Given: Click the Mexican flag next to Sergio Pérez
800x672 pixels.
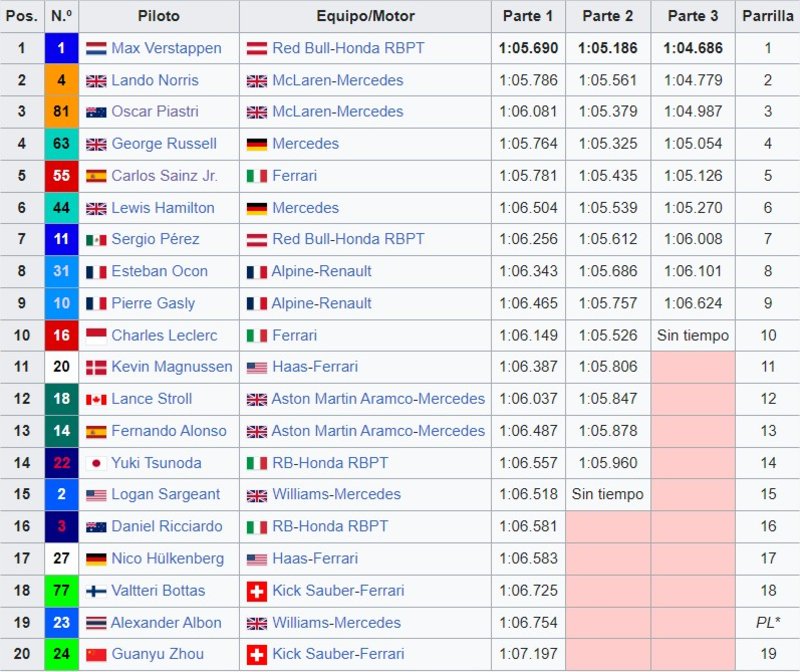Looking at the screenshot, I should (96, 239).
